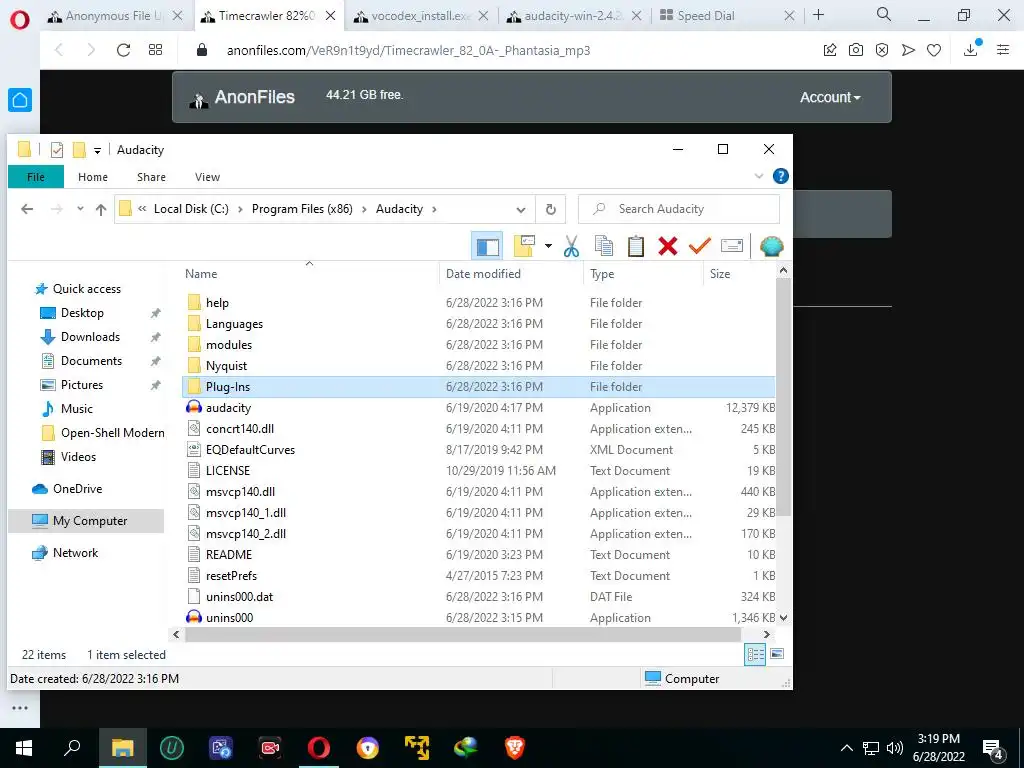Cut selection with the scissors icon
The image size is (1024, 768).
(571, 246)
